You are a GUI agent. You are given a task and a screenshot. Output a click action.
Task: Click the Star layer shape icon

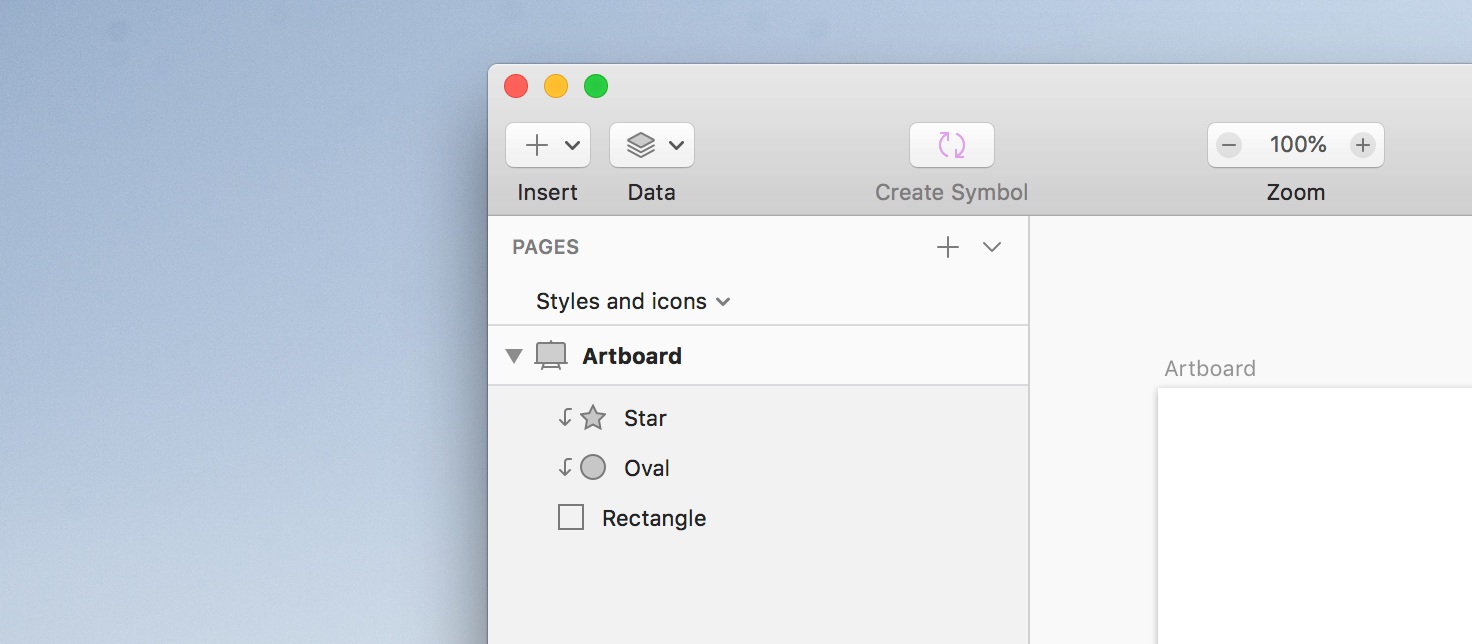(x=593, y=418)
